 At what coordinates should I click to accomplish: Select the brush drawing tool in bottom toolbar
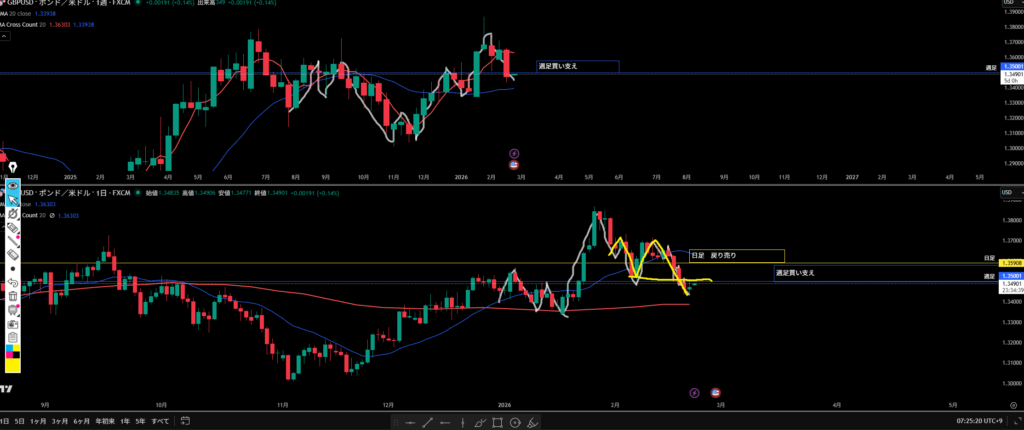[x=483, y=423]
